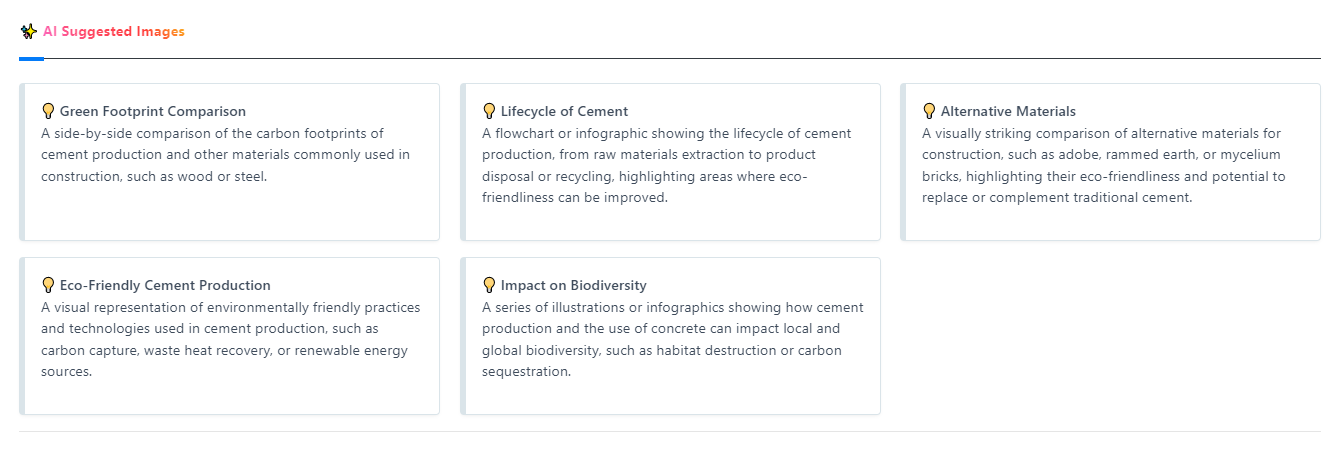
Task: Click the gray left accent bar of Alternative Materials card
Action: [x=903, y=162]
